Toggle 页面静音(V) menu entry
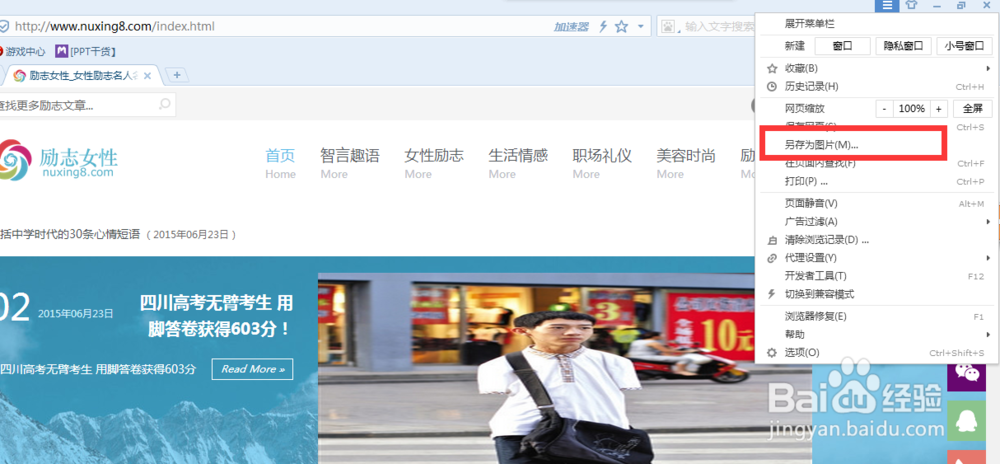Image resolution: width=1000 pixels, height=464 pixels. click(878, 203)
